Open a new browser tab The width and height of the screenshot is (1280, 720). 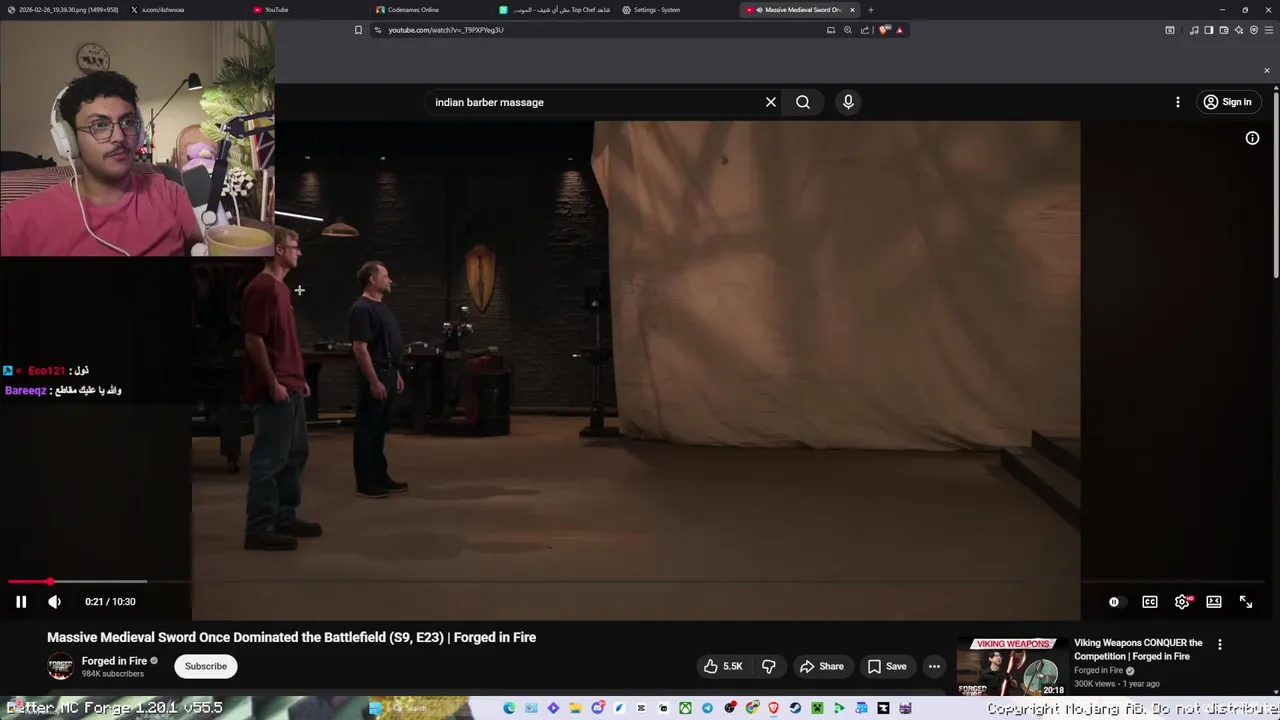(871, 10)
